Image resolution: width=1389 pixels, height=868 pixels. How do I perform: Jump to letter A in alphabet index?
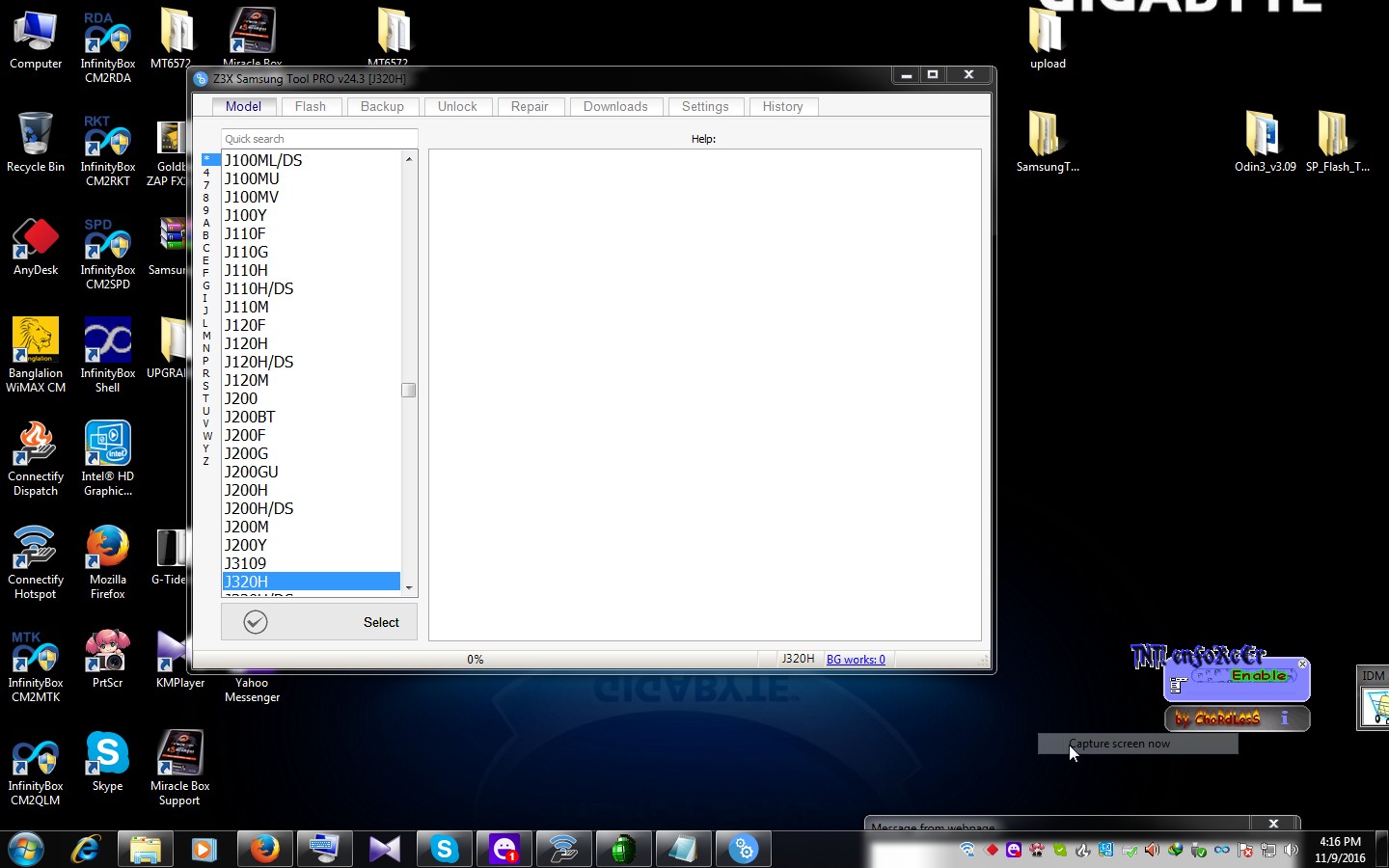click(205, 223)
